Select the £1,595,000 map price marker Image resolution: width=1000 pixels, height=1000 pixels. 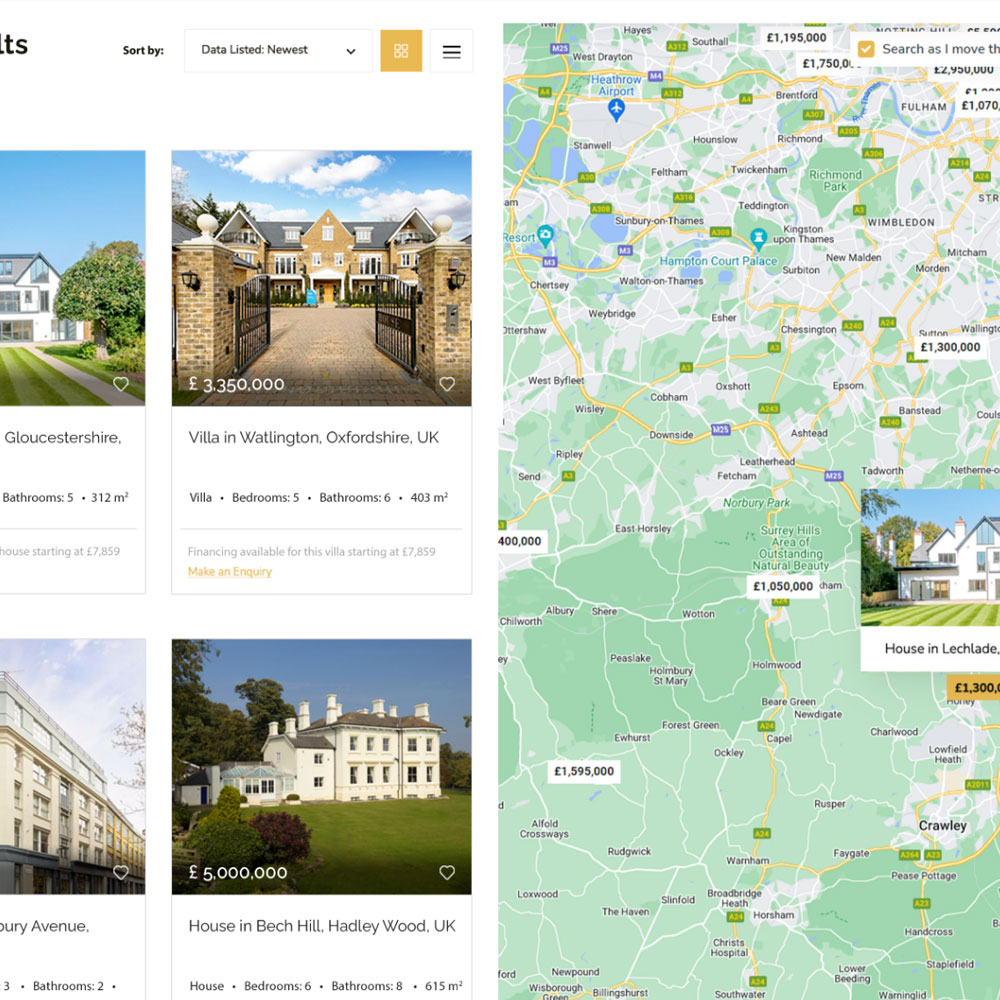coord(584,771)
